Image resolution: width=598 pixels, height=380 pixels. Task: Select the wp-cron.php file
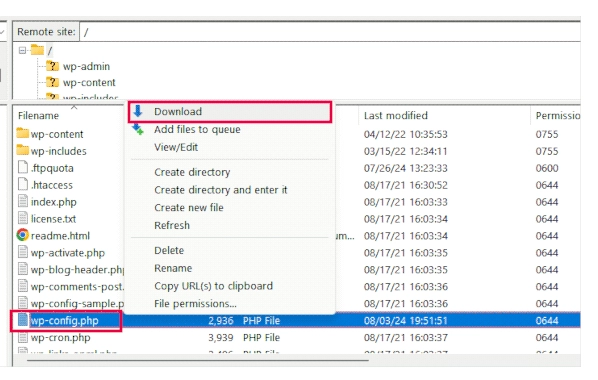click(x=60, y=338)
